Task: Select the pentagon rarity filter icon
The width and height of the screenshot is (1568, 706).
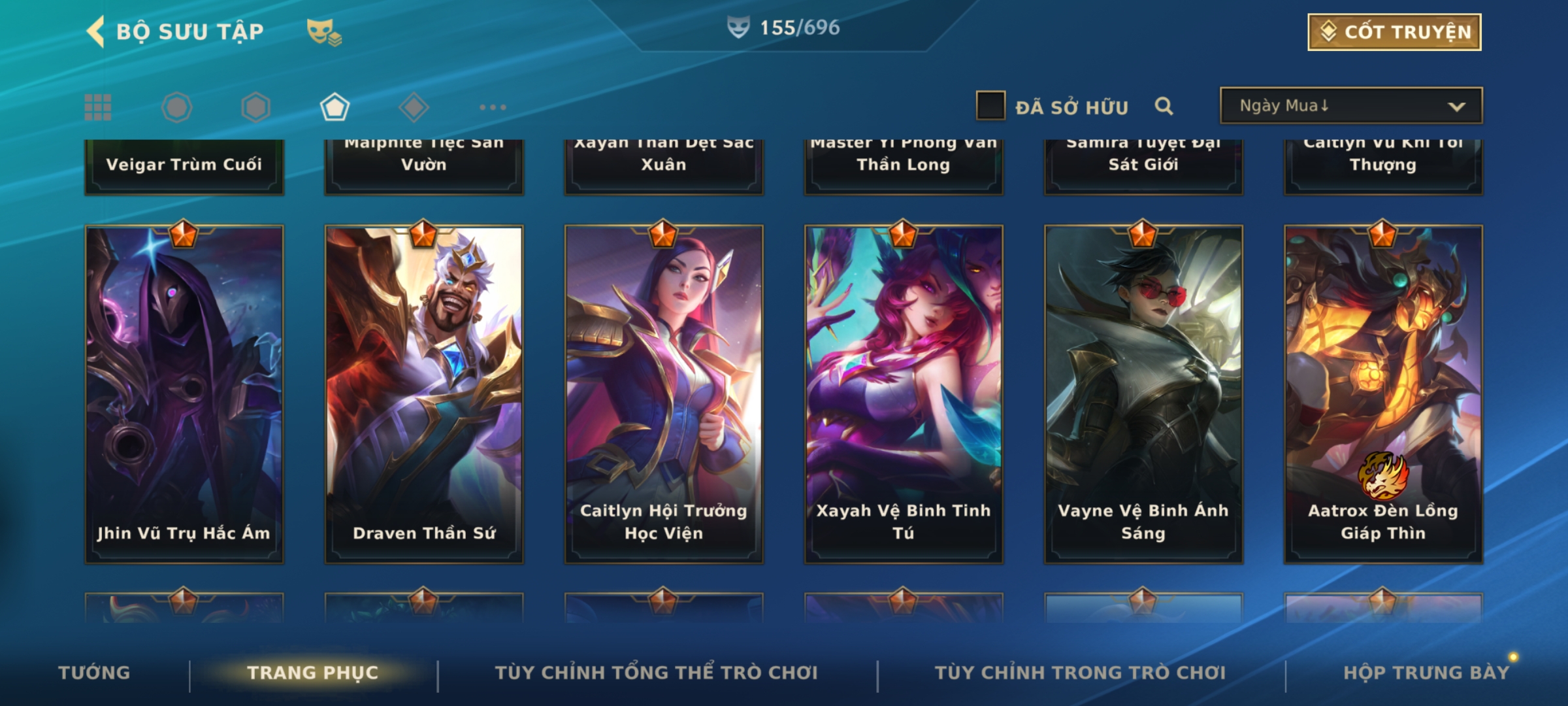Action: tap(335, 107)
